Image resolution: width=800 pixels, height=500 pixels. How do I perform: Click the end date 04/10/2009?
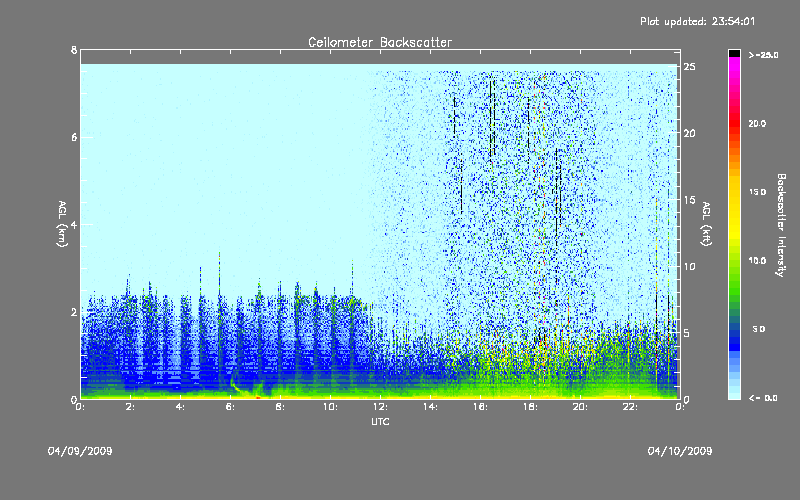[680, 451]
